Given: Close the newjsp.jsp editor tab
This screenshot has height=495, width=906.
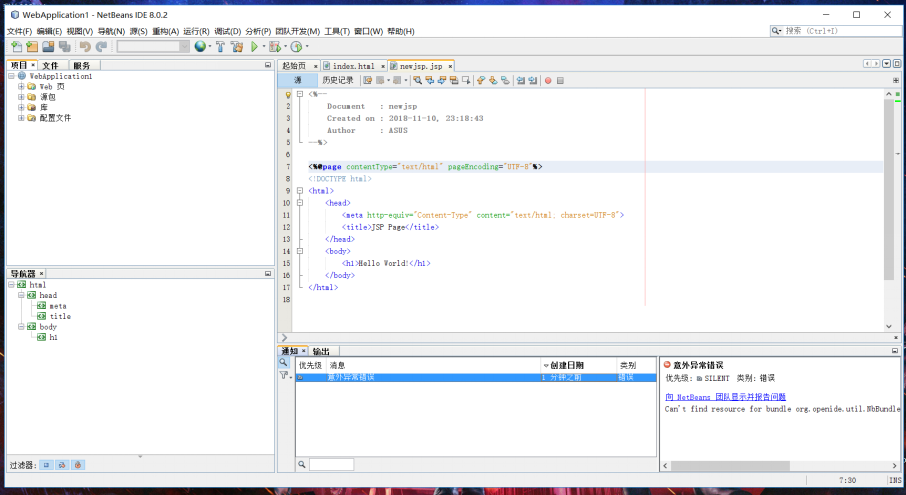Looking at the screenshot, I should 450,66.
